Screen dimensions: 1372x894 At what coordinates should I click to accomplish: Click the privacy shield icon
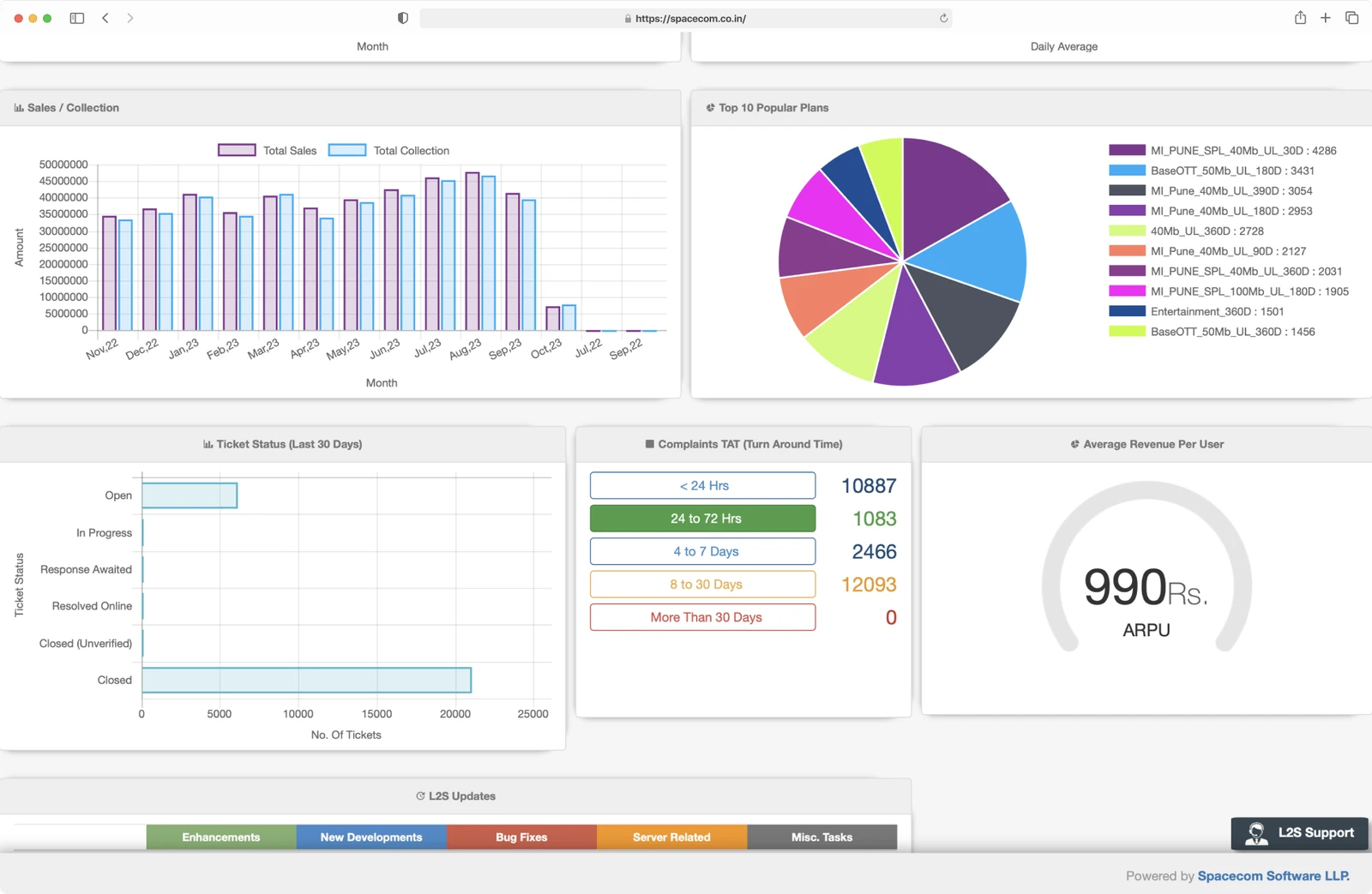pos(403,18)
